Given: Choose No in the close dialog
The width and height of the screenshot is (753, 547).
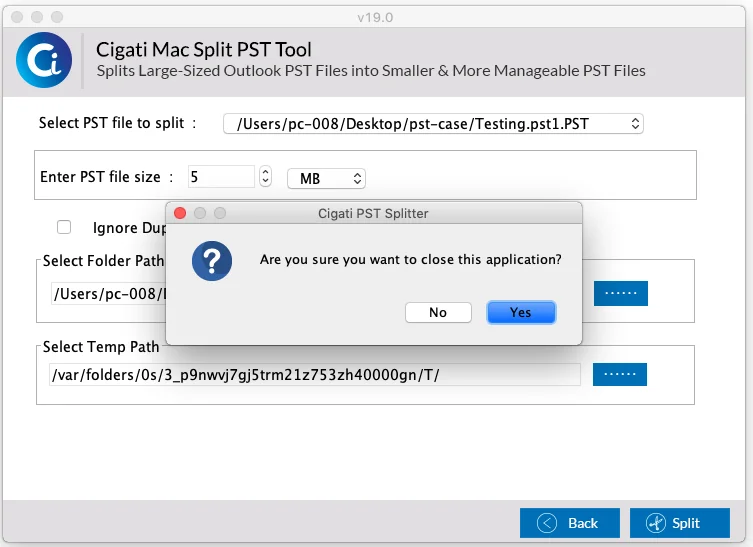Looking at the screenshot, I should point(438,313).
